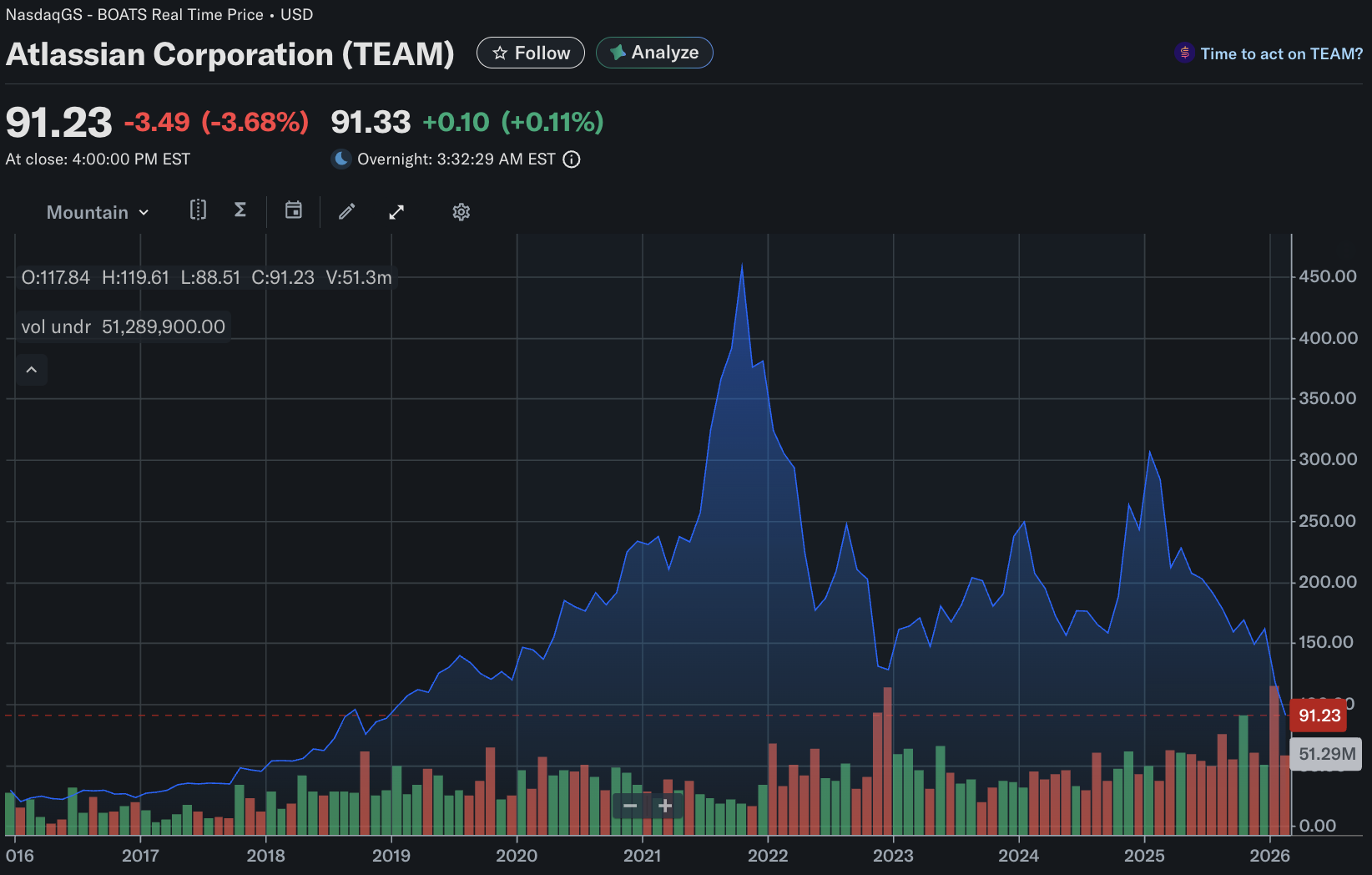Click the Analyze button
The height and width of the screenshot is (875, 1372).
[x=654, y=52]
